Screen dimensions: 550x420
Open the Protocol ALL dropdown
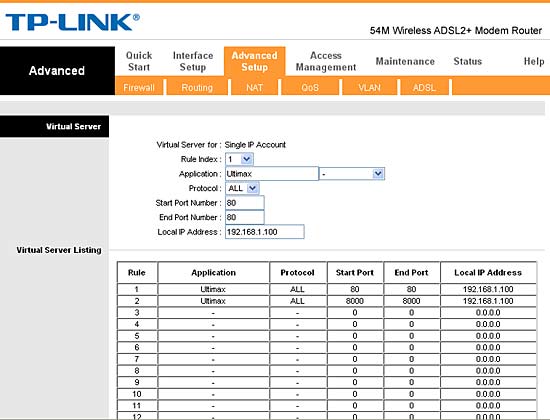click(x=242, y=188)
